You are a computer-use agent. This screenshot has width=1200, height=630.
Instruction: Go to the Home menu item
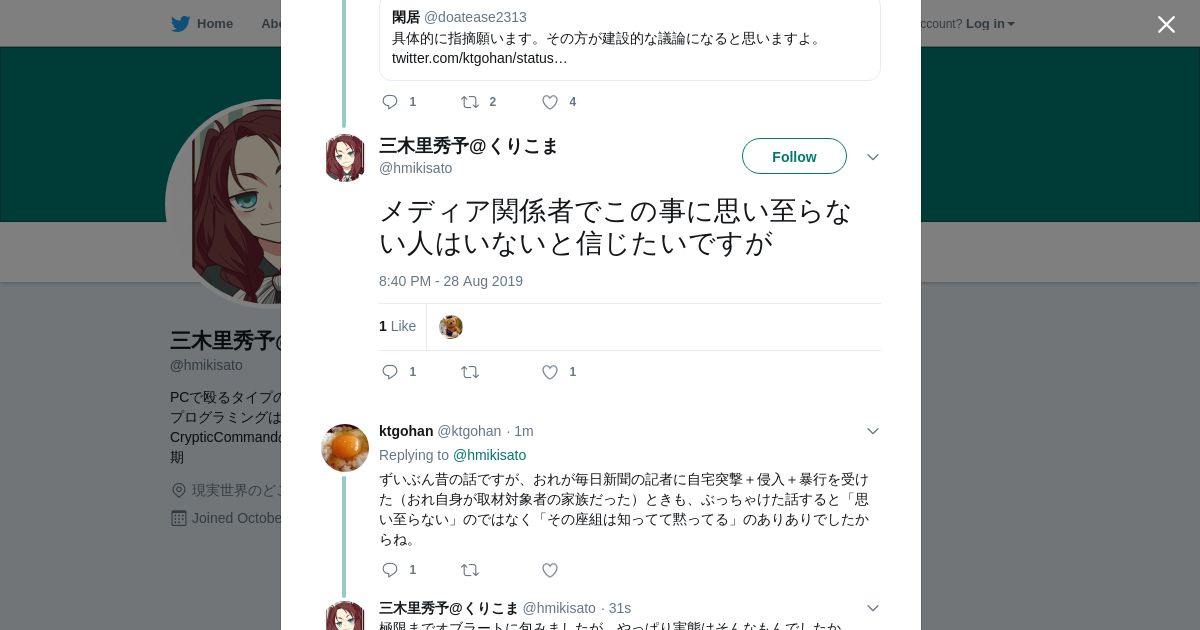pos(215,24)
